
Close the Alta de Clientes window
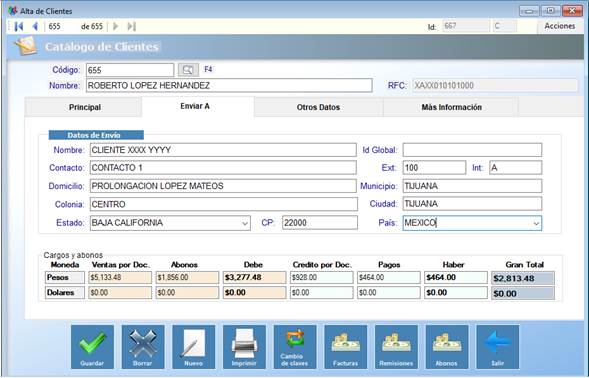tap(572, 11)
